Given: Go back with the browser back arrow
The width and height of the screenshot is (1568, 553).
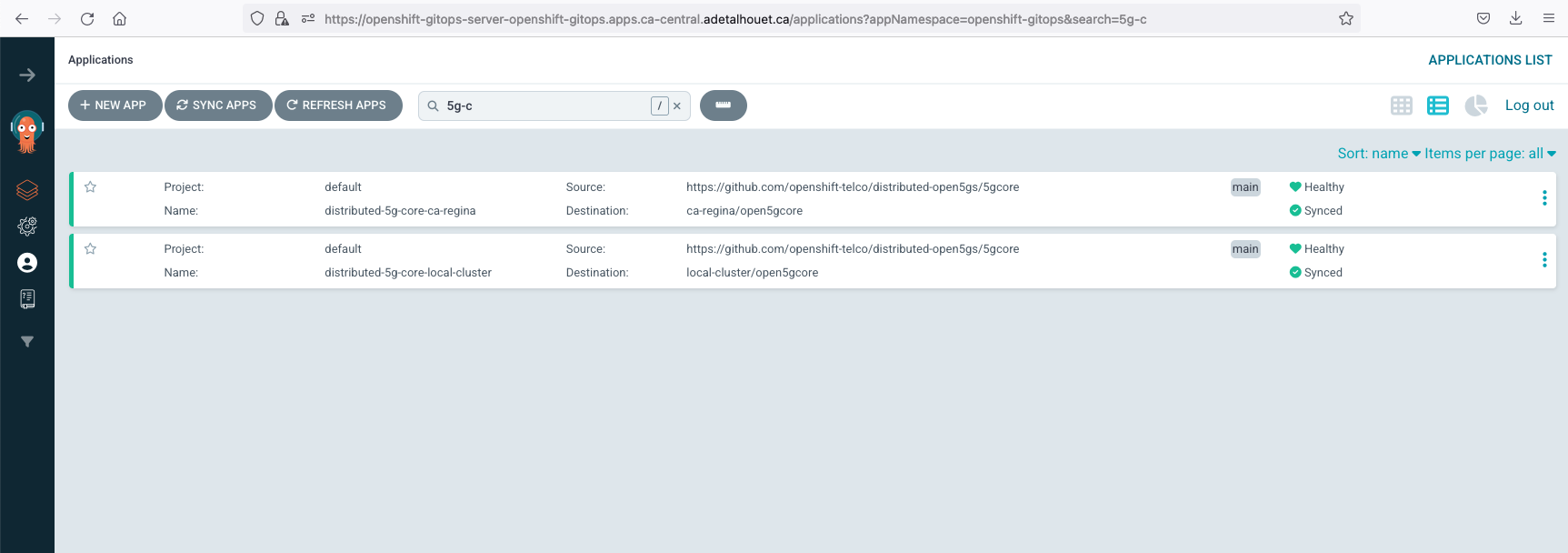Looking at the screenshot, I should (x=22, y=18).
